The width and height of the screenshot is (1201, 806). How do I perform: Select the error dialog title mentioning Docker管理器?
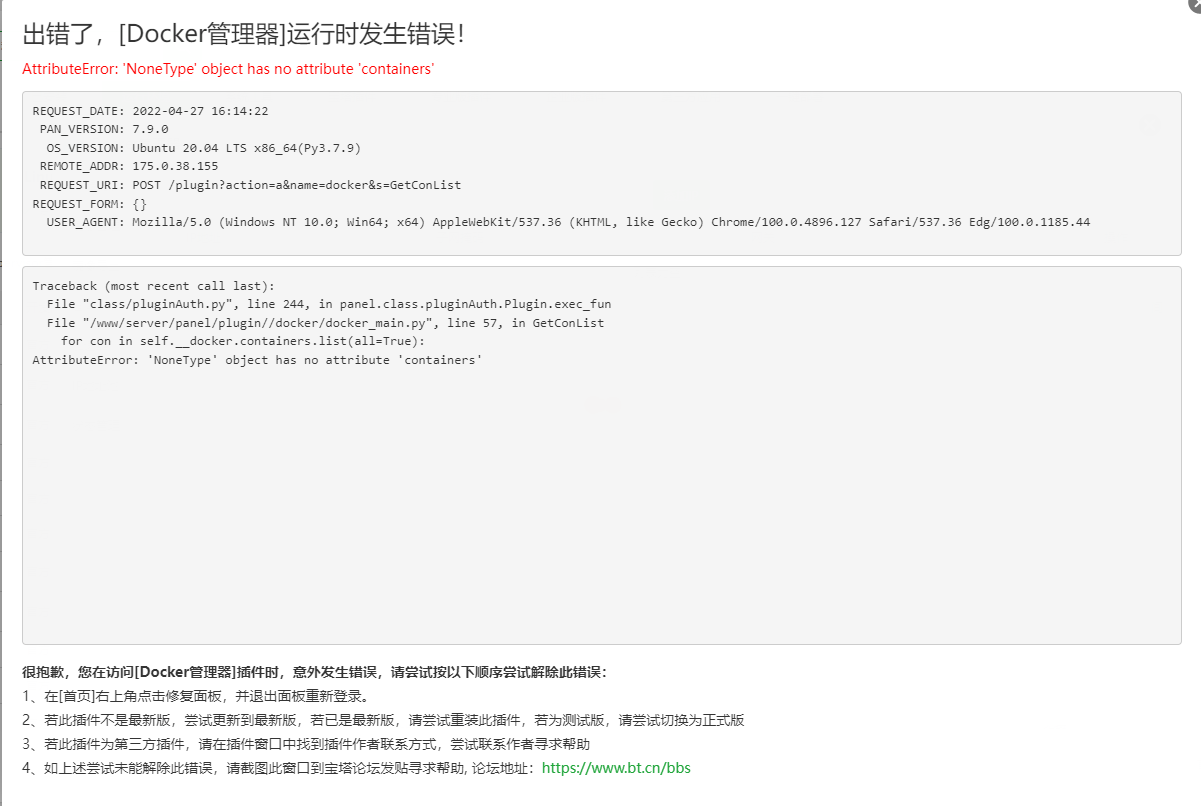pyautogui.click(x=243, y=34)
